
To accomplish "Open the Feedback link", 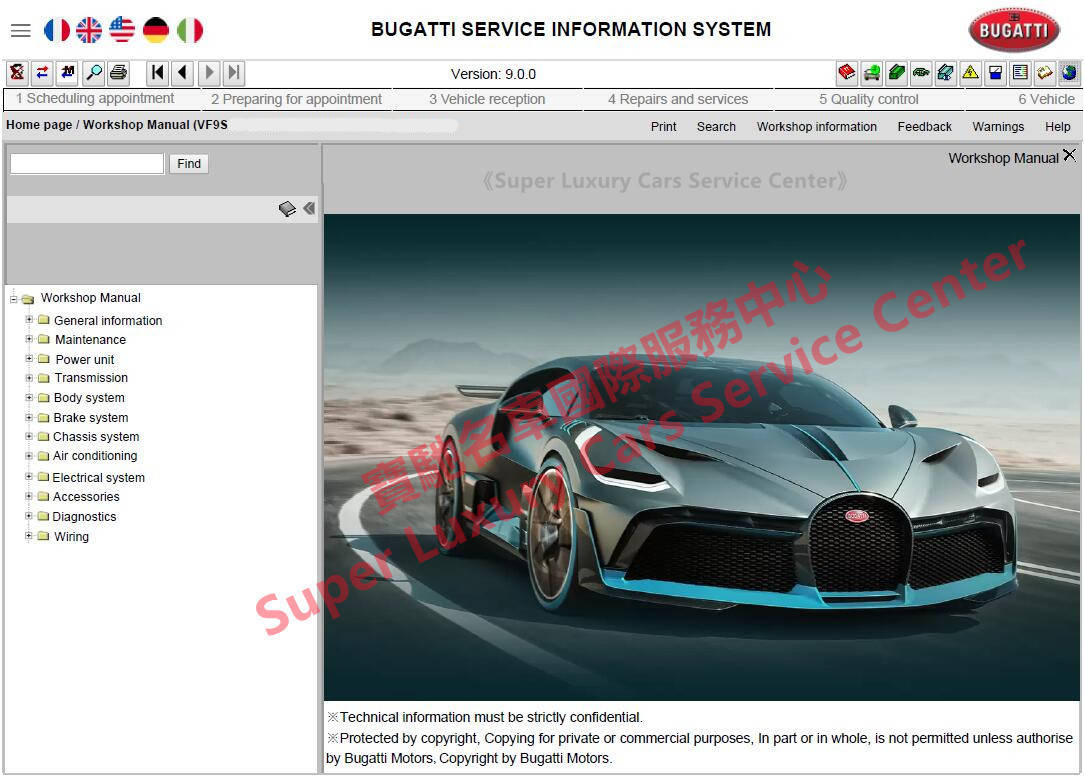I will click(924, 126).
